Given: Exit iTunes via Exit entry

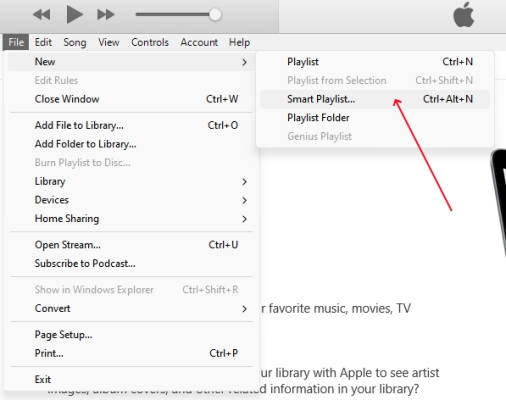Looking at the screenshot, I should click(x=131, y=379).
